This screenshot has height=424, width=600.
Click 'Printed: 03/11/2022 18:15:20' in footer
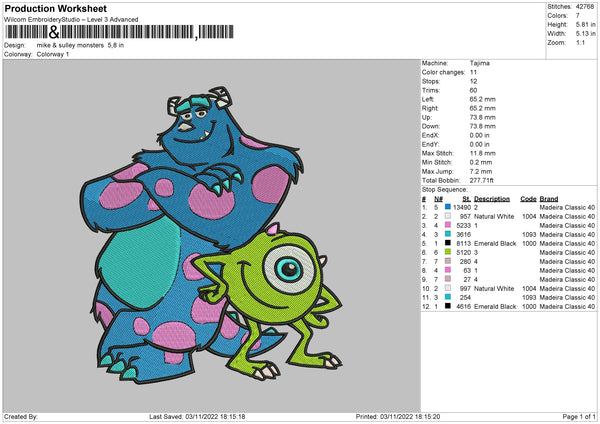click(x=398, y=416)
